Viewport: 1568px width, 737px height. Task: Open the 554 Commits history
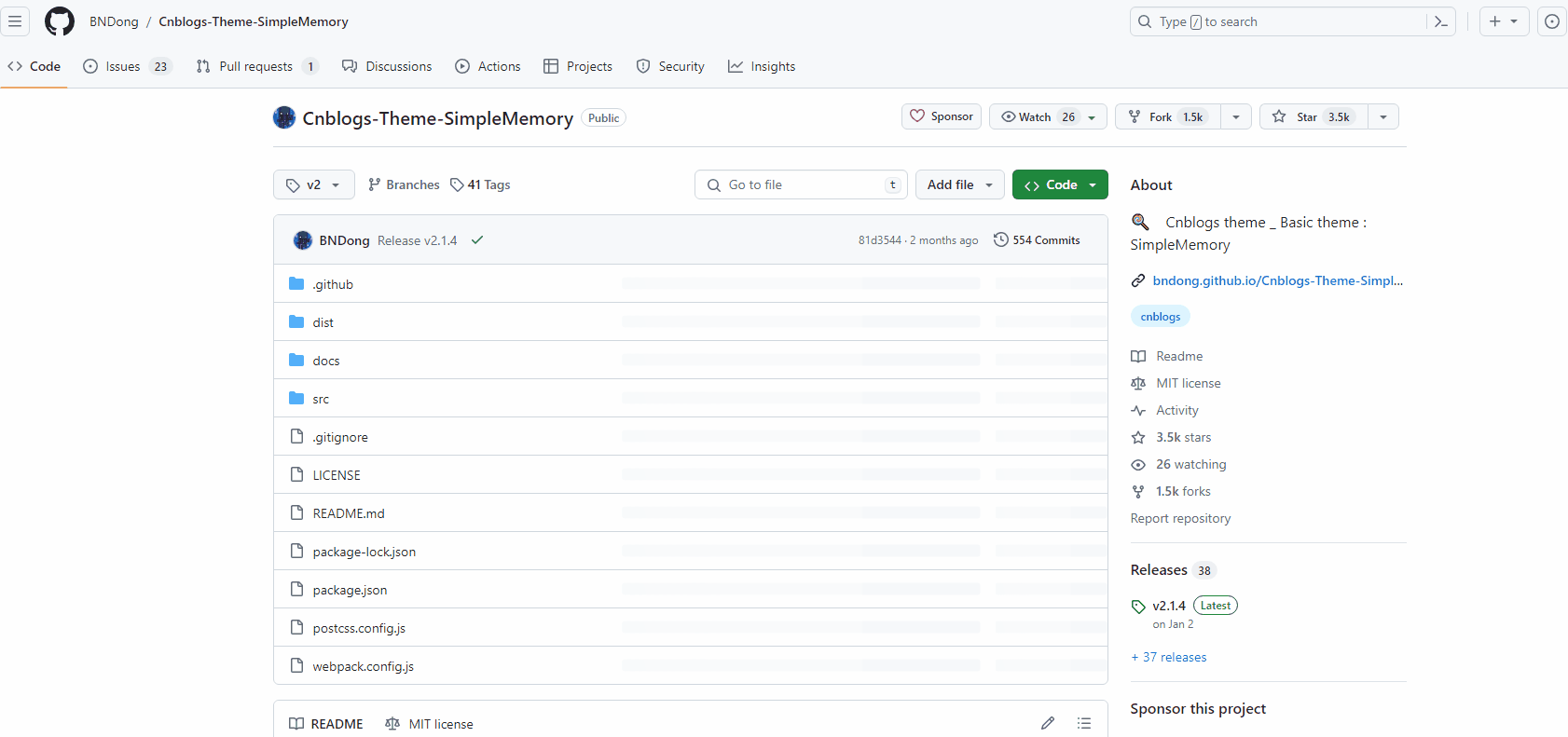[1037, 240]
